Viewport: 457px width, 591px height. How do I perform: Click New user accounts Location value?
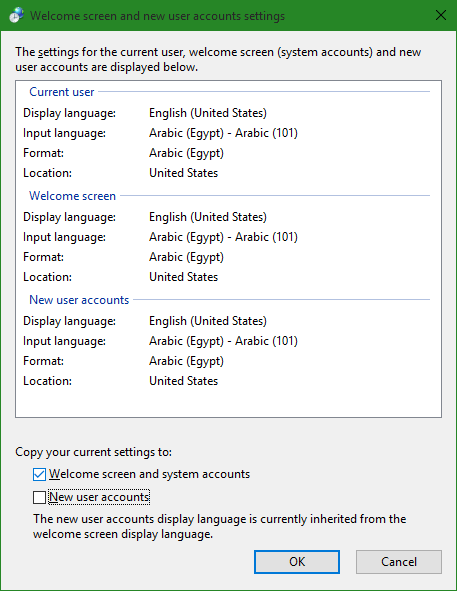coord(183,381)
